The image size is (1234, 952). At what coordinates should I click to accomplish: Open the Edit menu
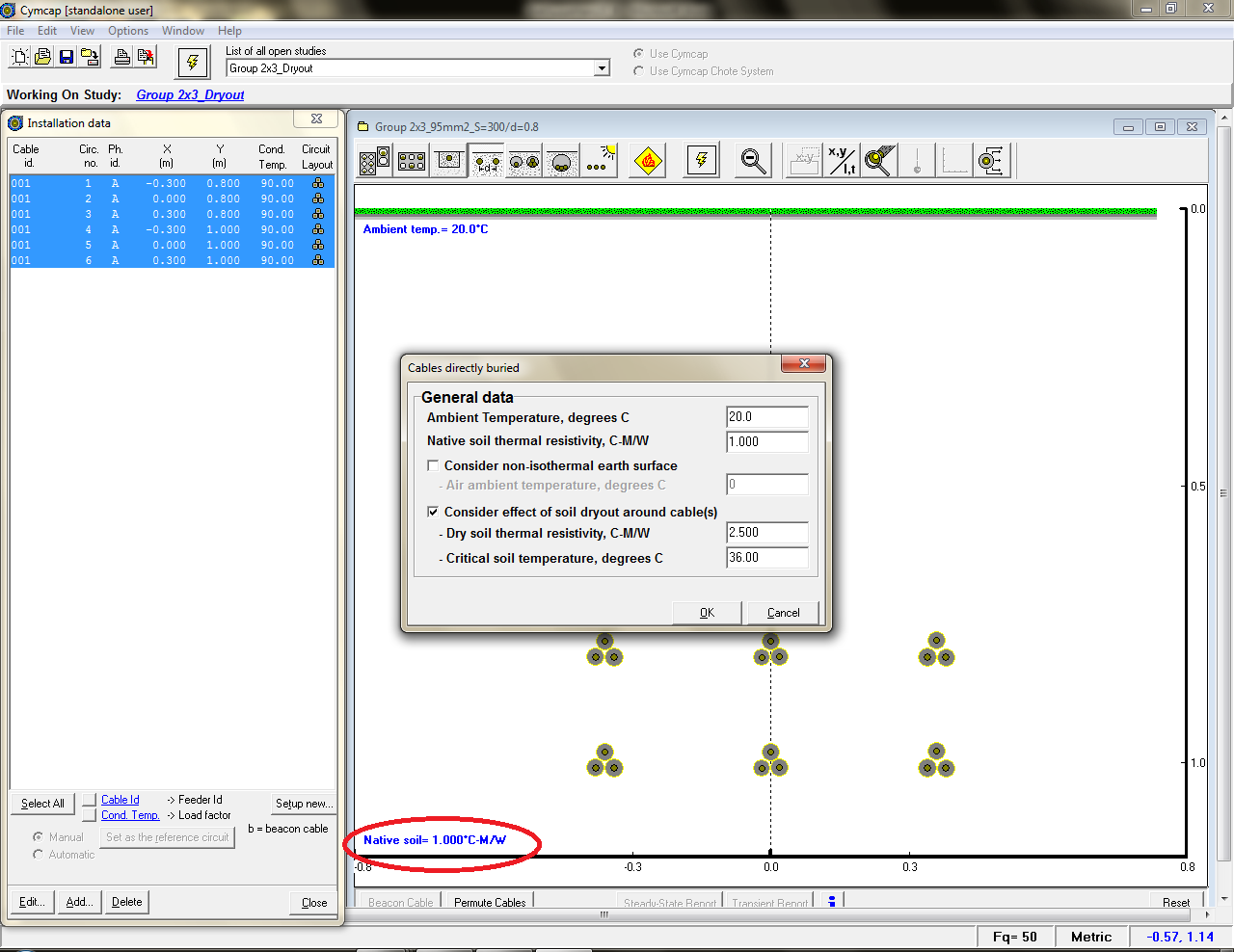pos(47,31)
